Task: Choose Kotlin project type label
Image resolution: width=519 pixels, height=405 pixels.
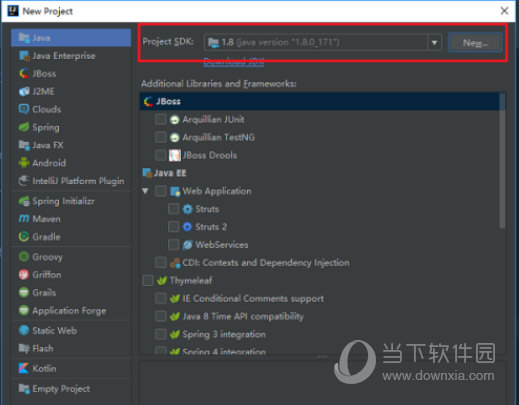Action: click(44, 369)
